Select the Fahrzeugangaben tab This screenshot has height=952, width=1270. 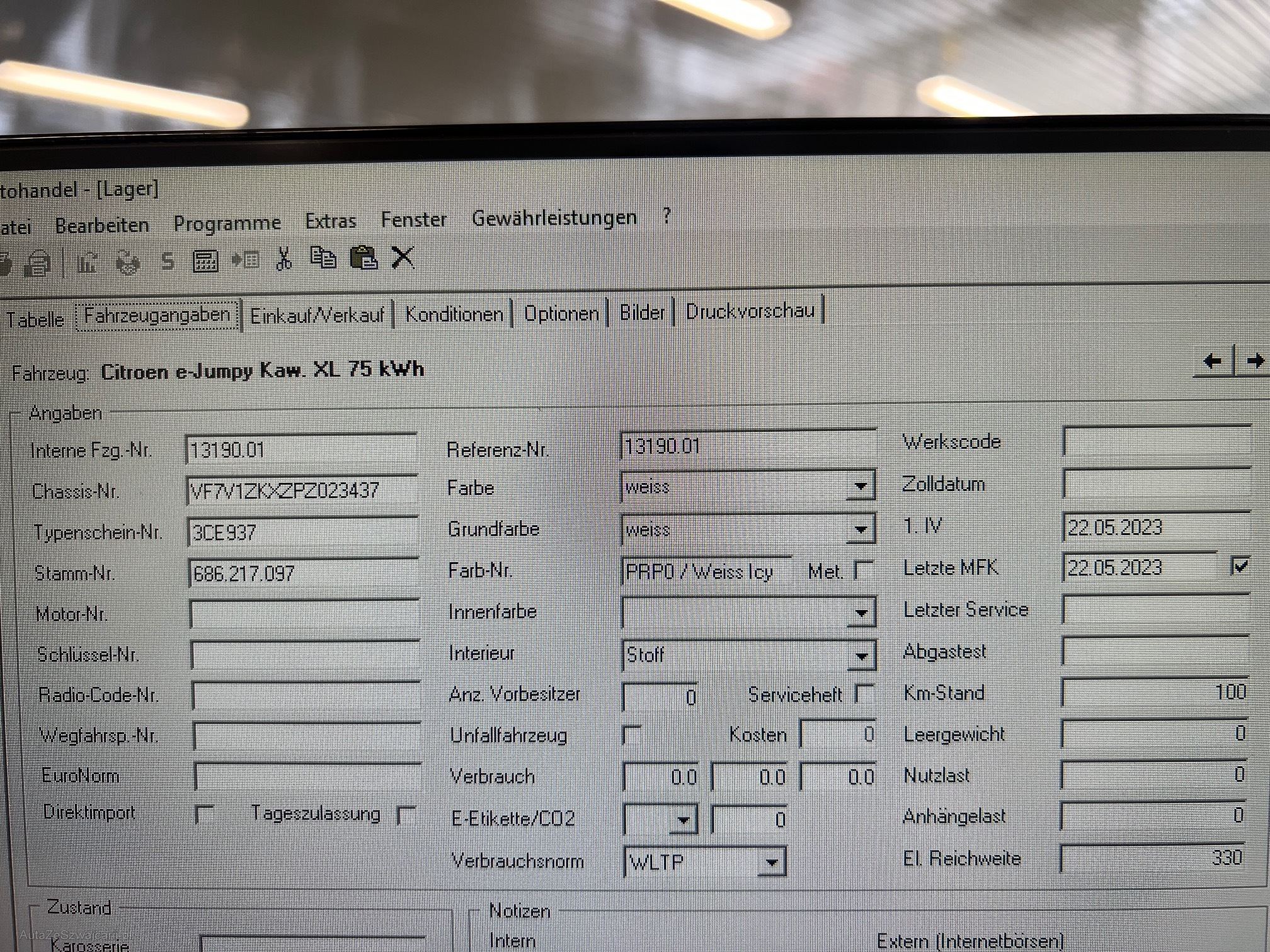click(x=157, y=315)
